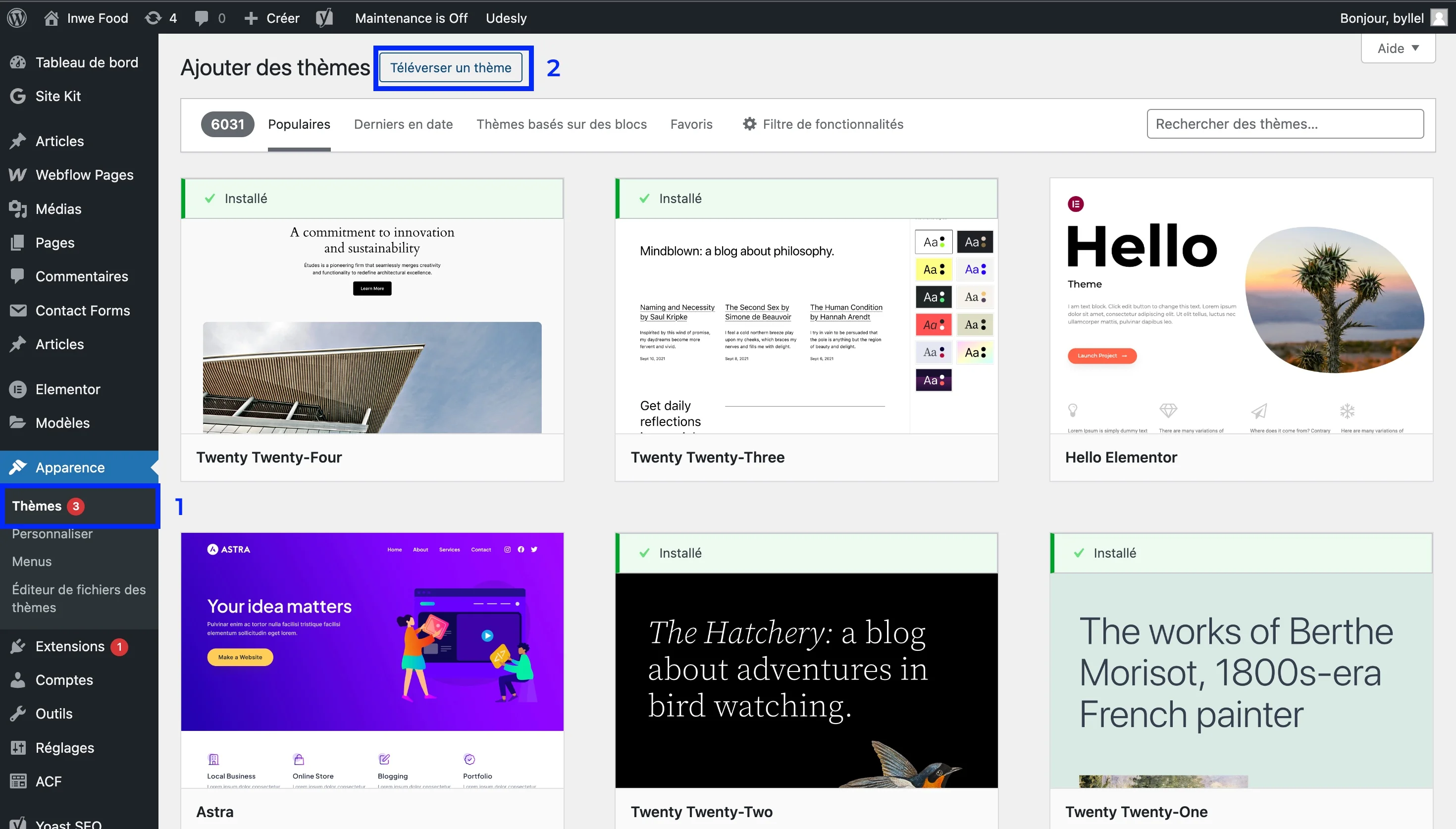Click the Contact Forms envelope icon
Screen dimensions: 1456x829
click(x=18, y=311)
